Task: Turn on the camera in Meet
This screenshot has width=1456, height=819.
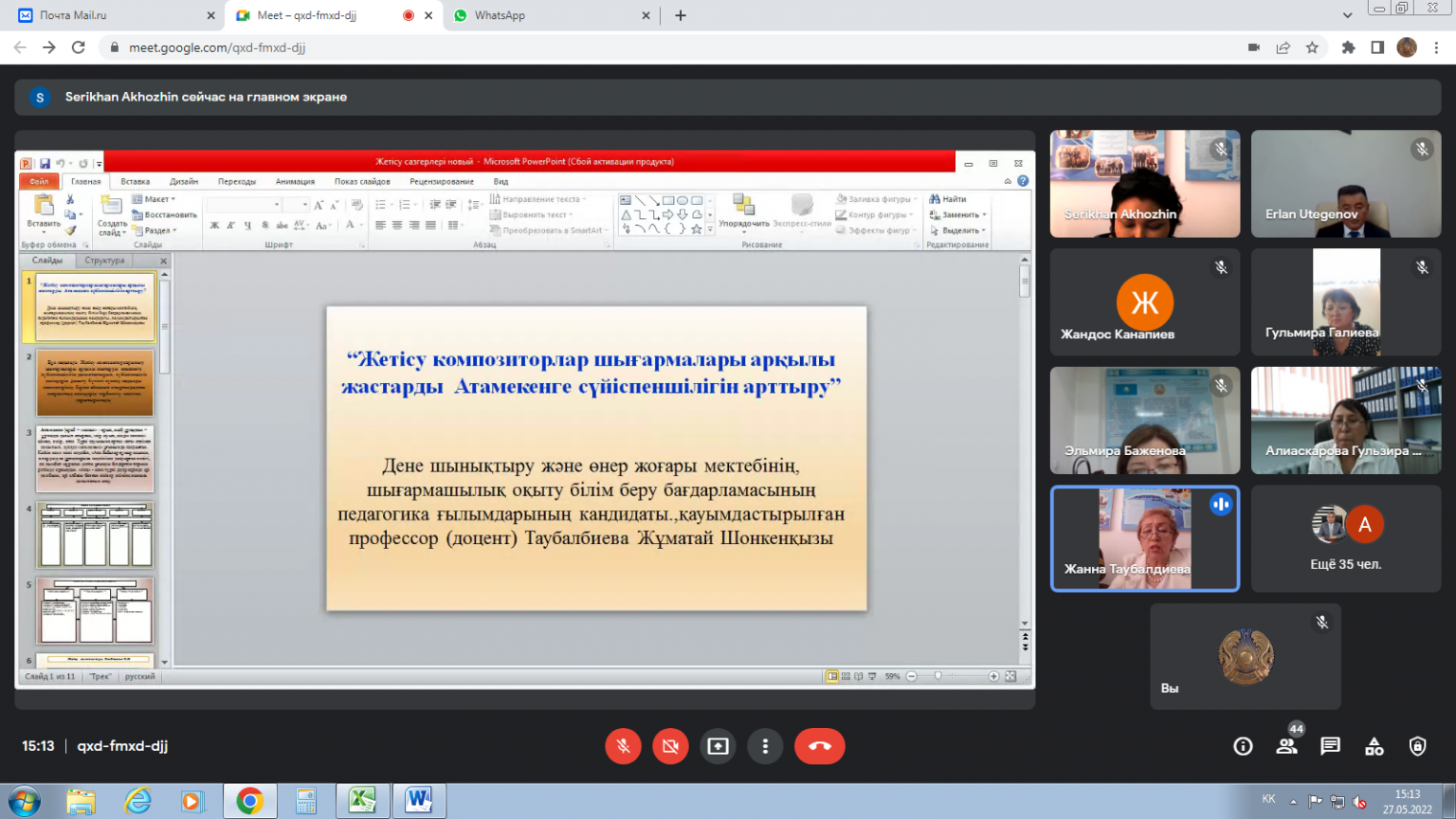Action: click(x=670, y=746)
